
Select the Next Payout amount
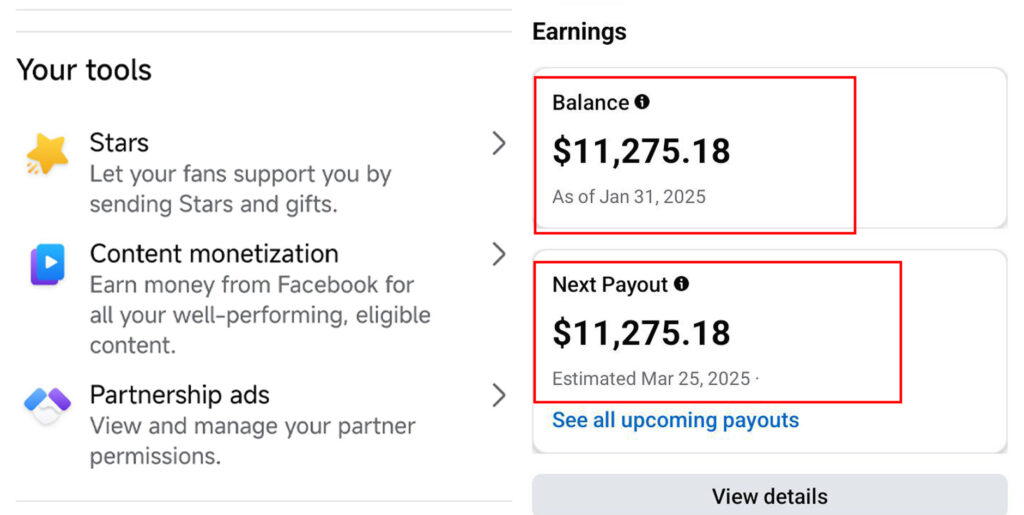pyautogui.click(x=641, y=333)
